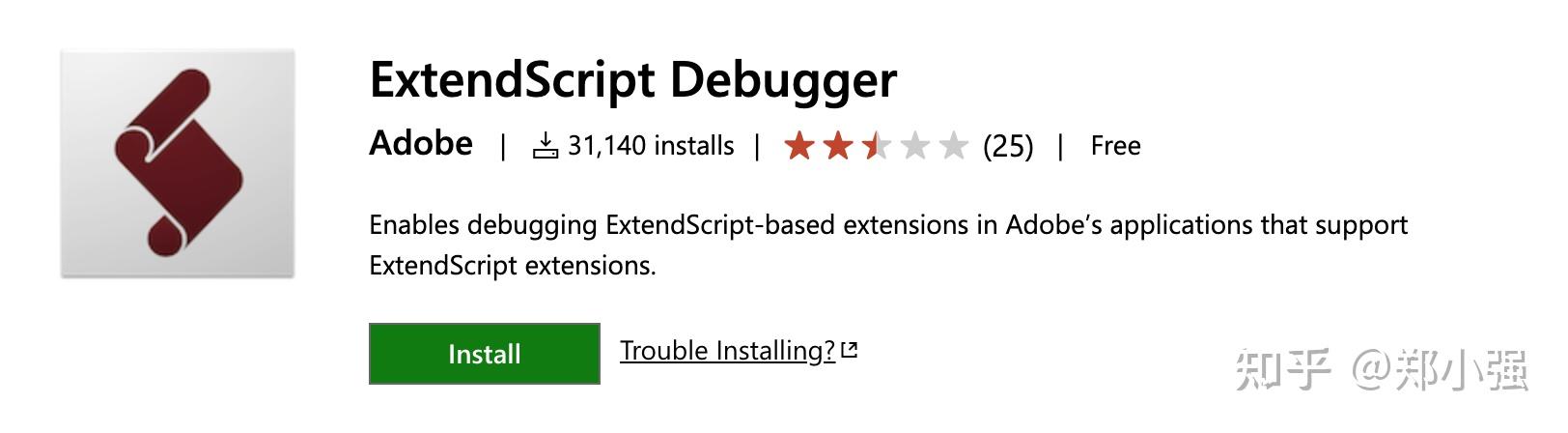Open the Adobe publisher link
Viewport: 1568px width, 433px height.
(x=421, y=143)
